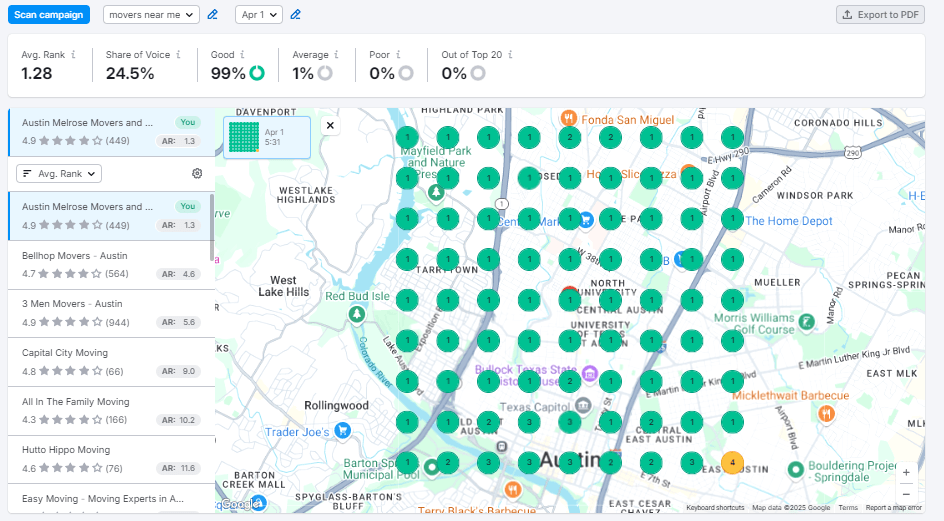944x521 pixels.
Task: Zoom in on the map
Action: (906, 473)
